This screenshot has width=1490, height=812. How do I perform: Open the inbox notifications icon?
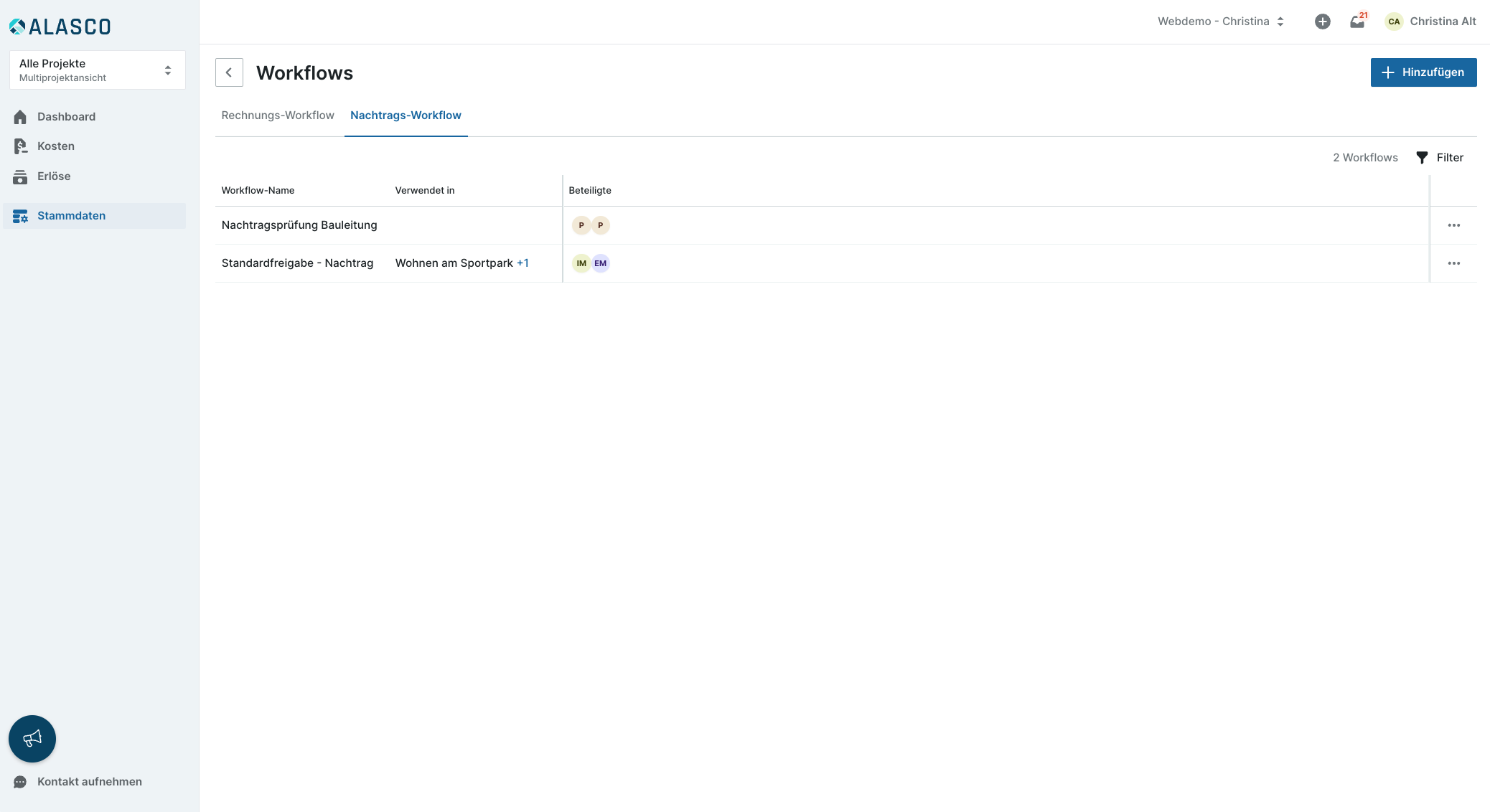(1357, 22)
